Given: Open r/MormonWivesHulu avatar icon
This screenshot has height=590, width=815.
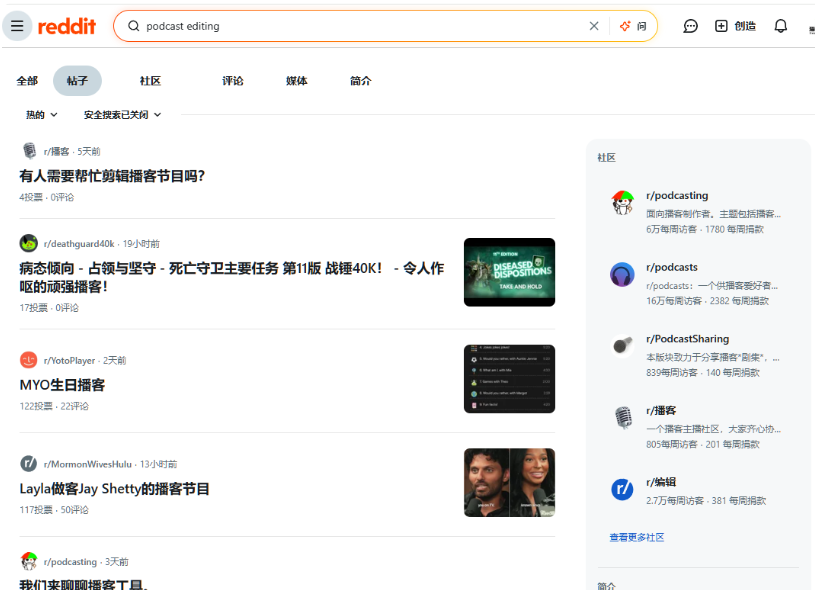Looking at the screenshot, I should click(x=29, y=464).
